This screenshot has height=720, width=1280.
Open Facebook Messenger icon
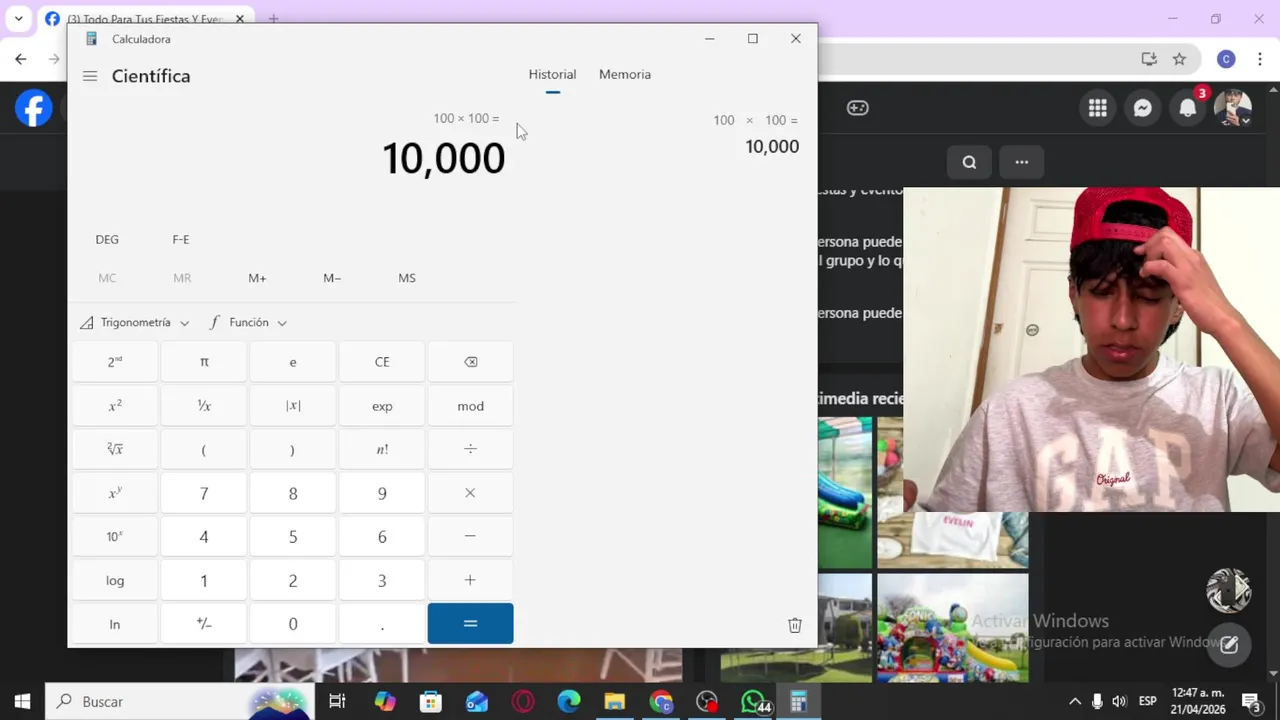1143,108
